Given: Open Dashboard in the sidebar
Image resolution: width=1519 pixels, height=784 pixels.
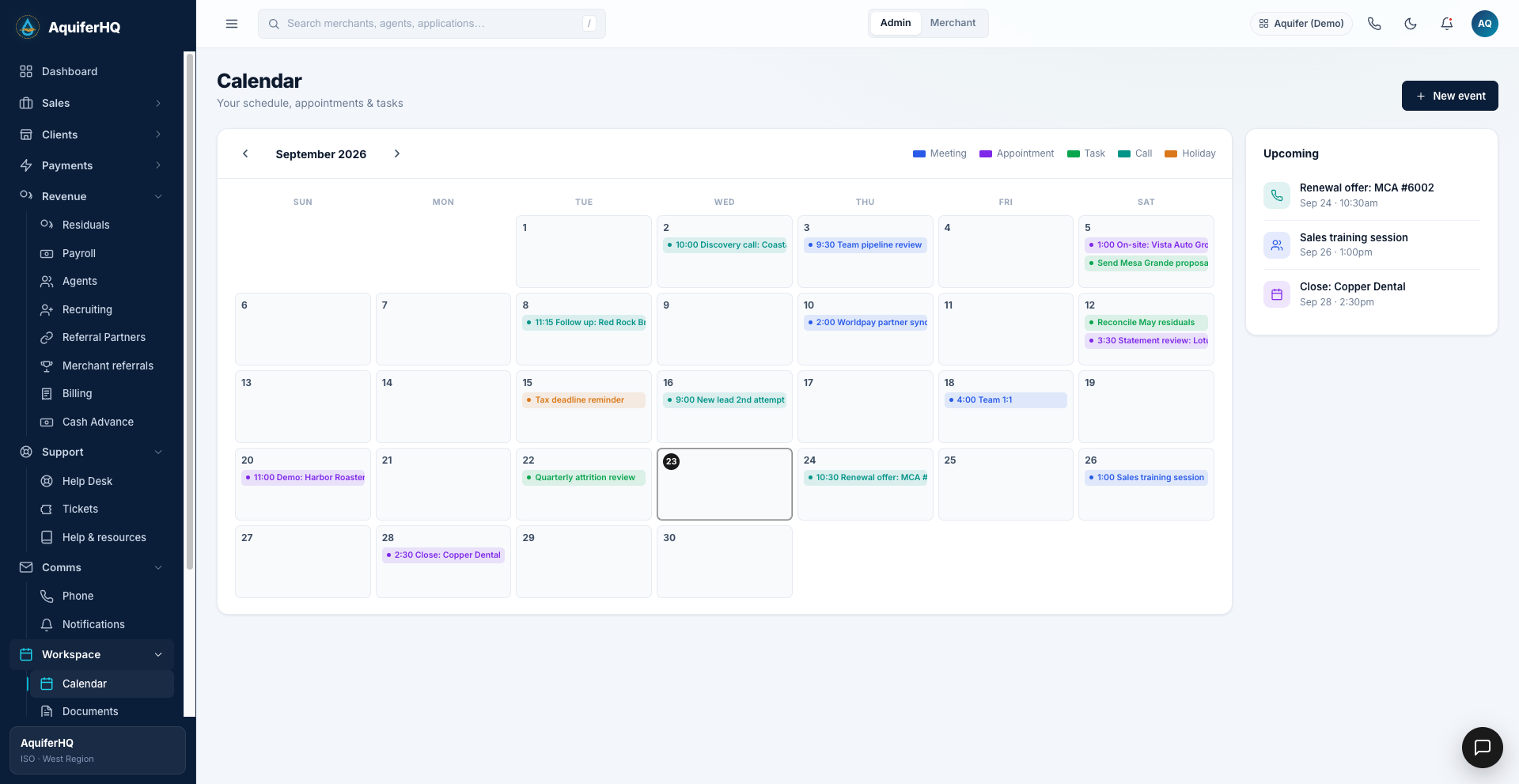Looking at the screenshot, I should pos(92,71).
